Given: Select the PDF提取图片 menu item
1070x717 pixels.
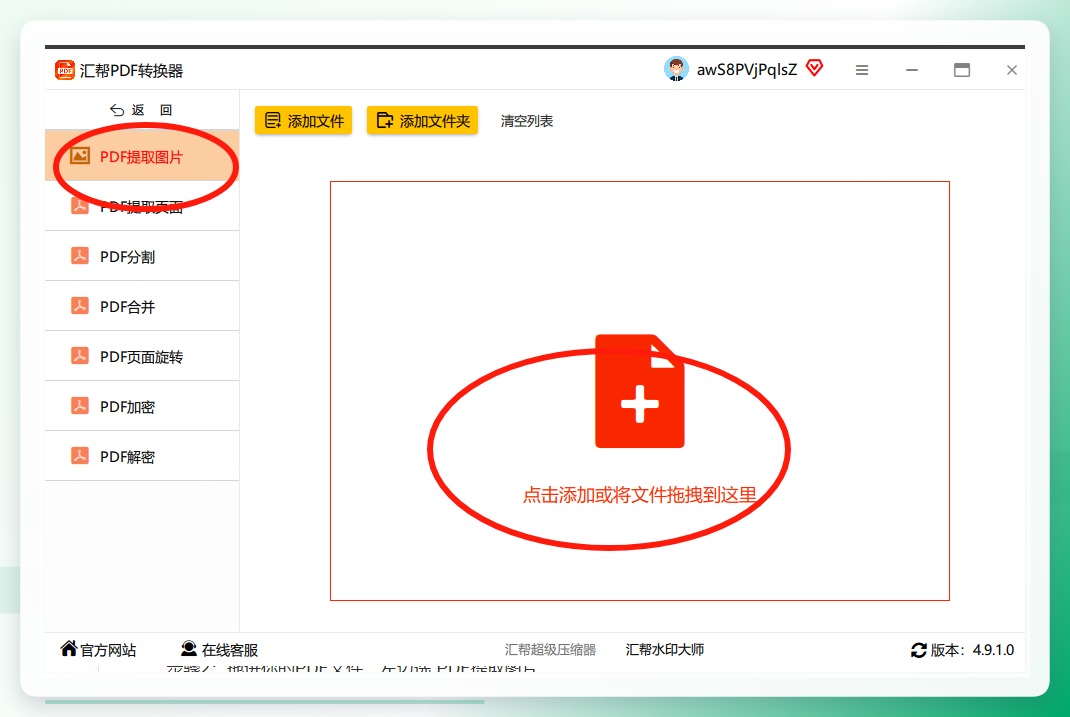Looking at the screenshot, I should (142, 156).
